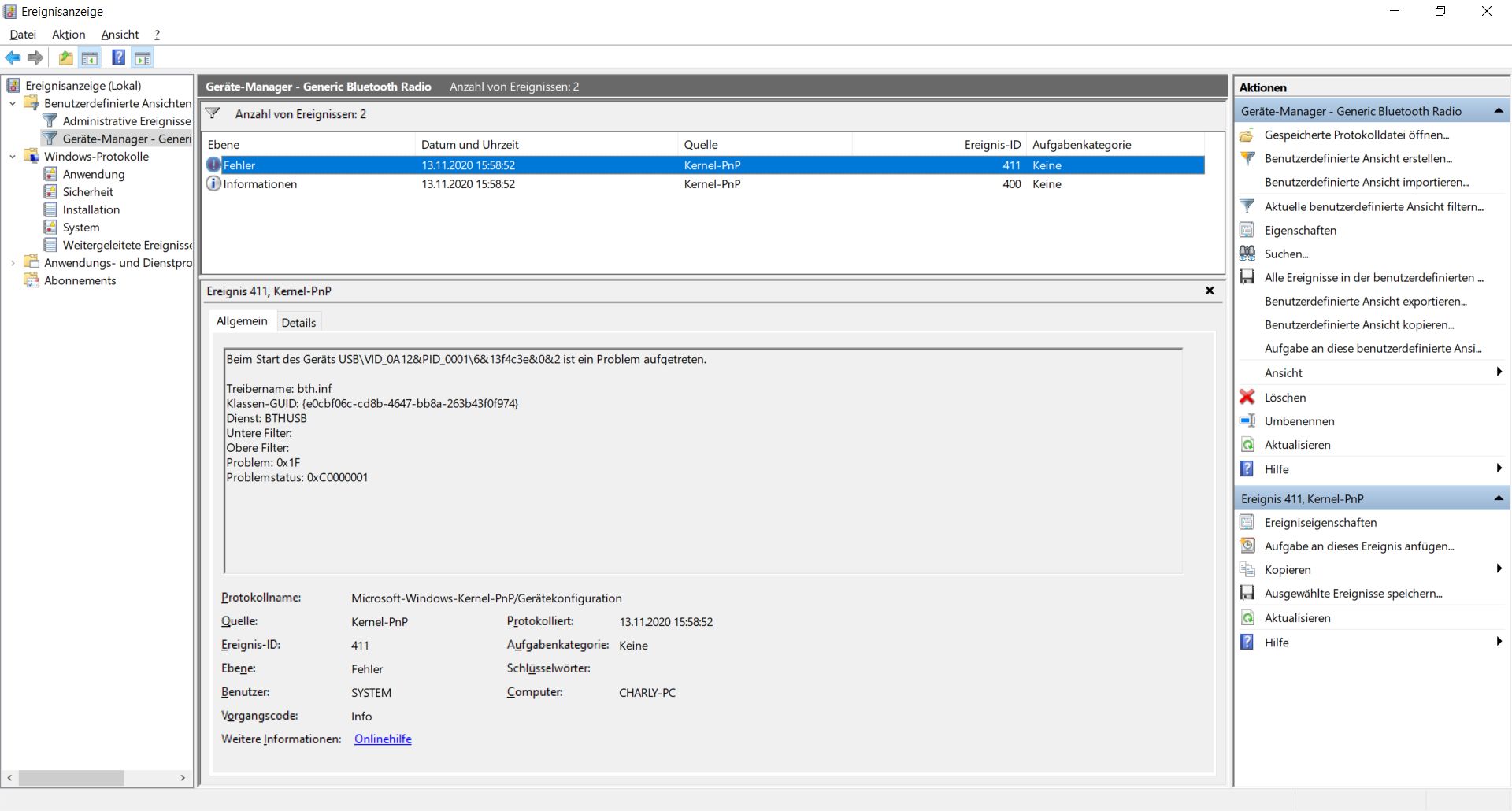
Task: Open the Ansicht menu in the menu bar
Action: point(120,35)
